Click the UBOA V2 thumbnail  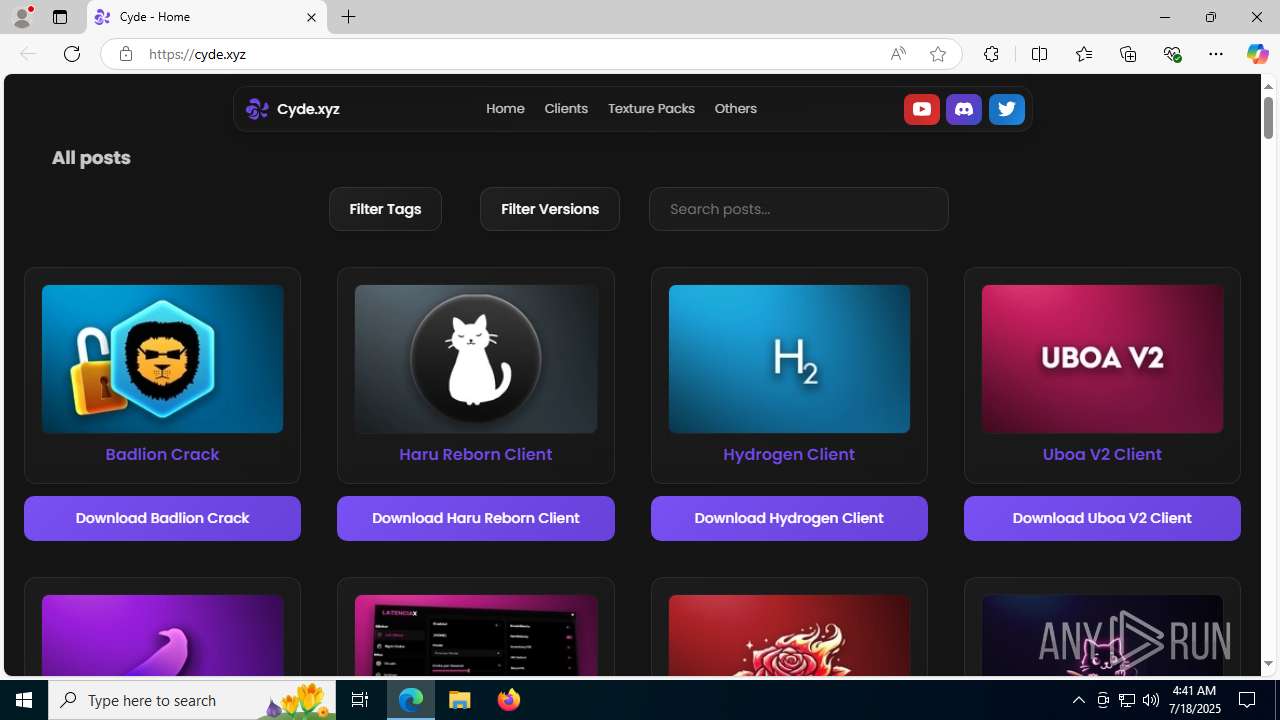pyautogui.click(x=1102, y=359)
